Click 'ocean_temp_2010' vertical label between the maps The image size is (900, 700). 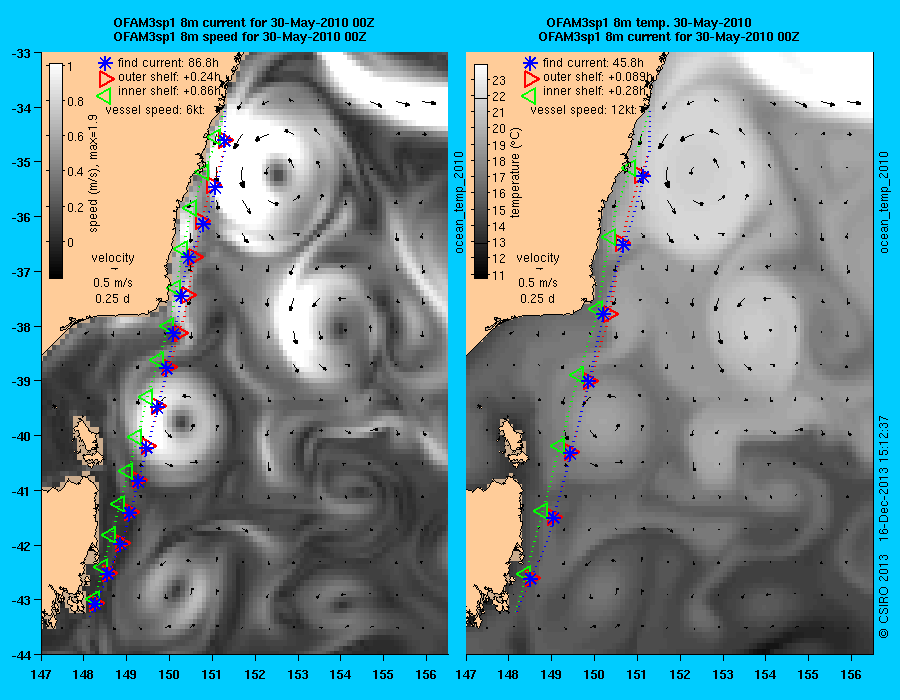pos(459,203)
